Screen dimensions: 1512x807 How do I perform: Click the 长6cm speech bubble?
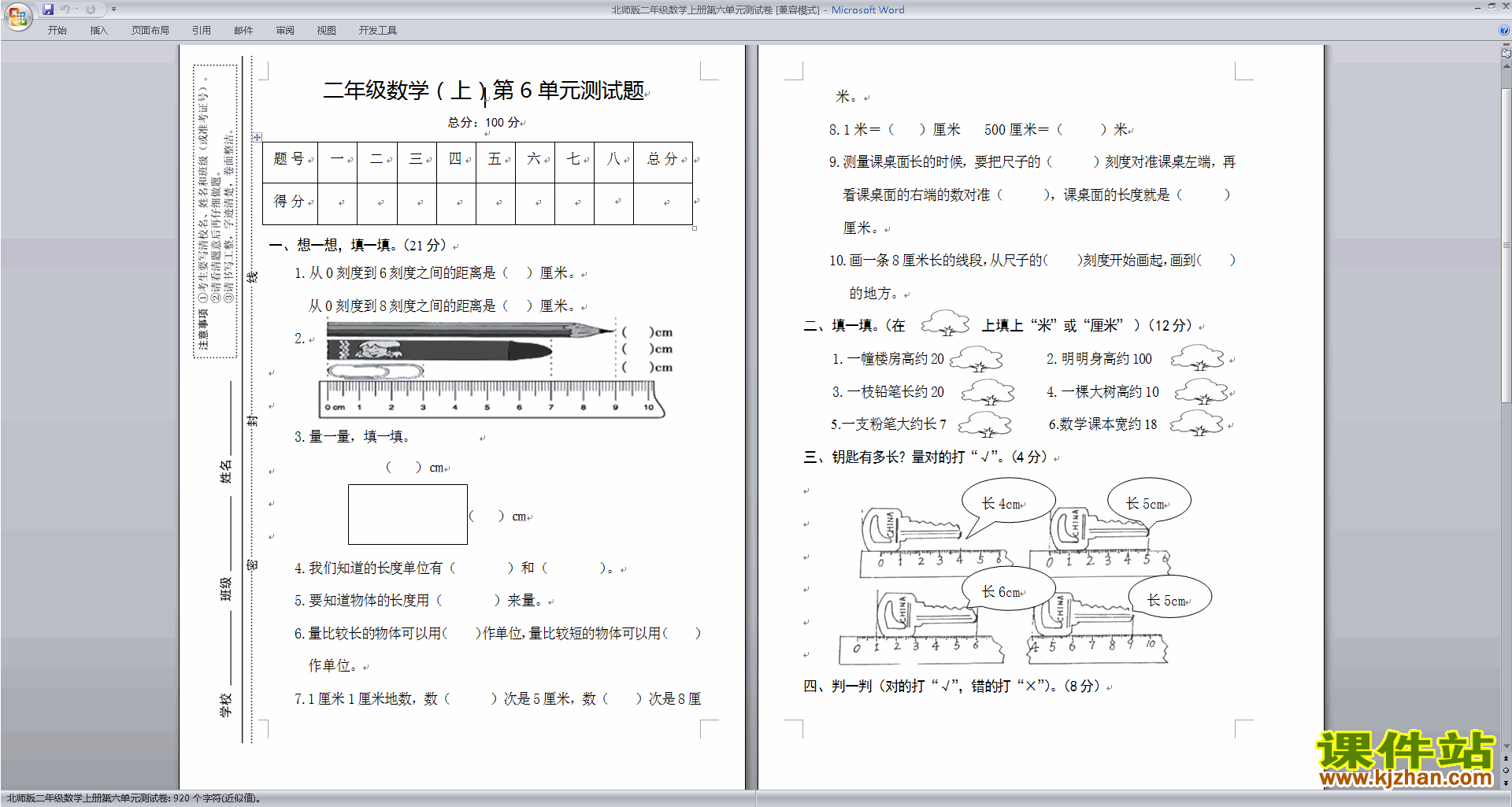point(1007,589)
